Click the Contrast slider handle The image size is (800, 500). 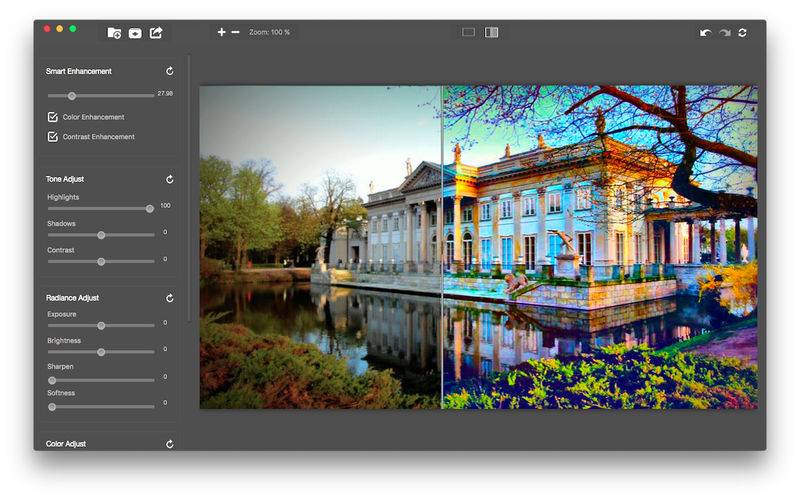(101, 262)
